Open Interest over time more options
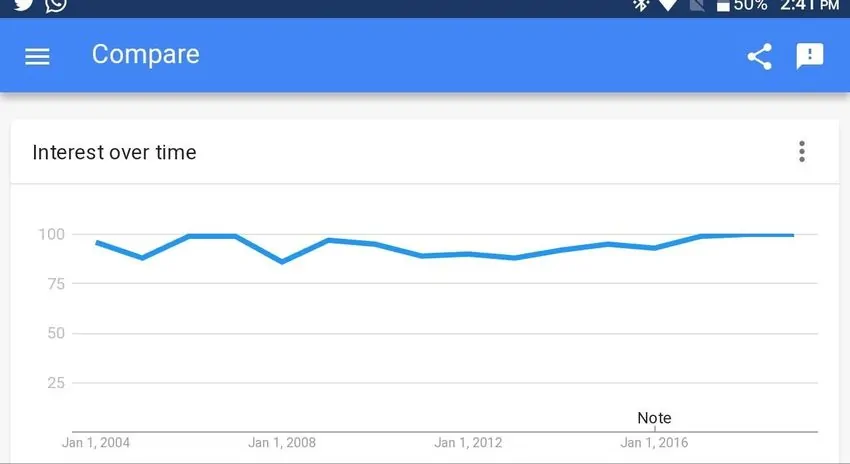 (802, 152)
